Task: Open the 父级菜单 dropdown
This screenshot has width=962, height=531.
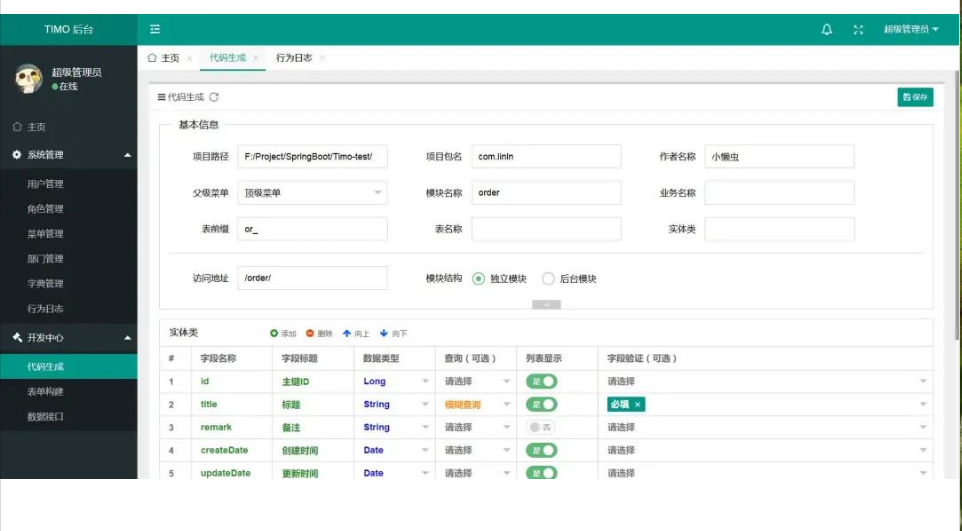Action: [312, 193]
